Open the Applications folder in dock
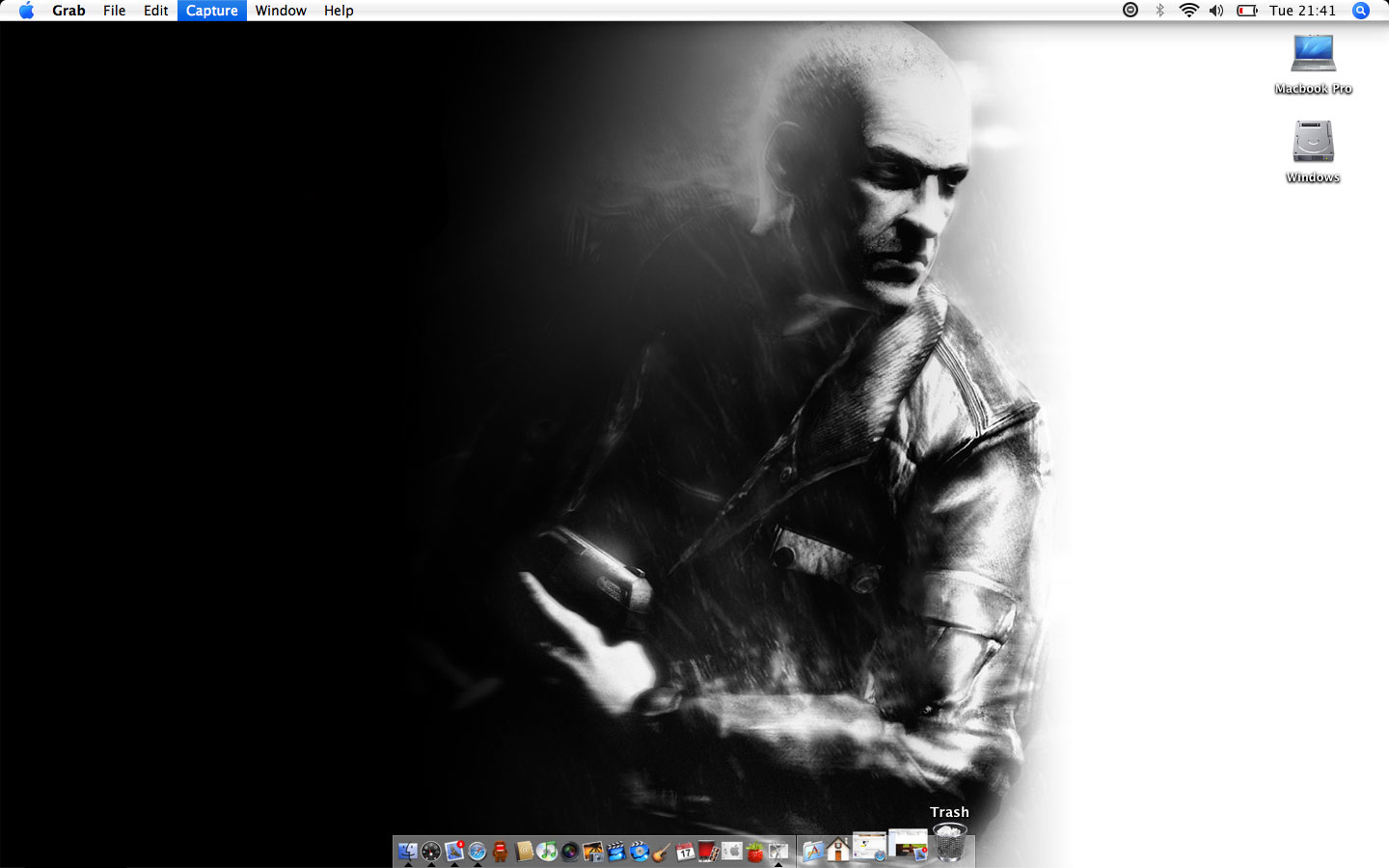The height and width of the screenshot is (868, 1389). pyautogui.click(x=813, y=851)
